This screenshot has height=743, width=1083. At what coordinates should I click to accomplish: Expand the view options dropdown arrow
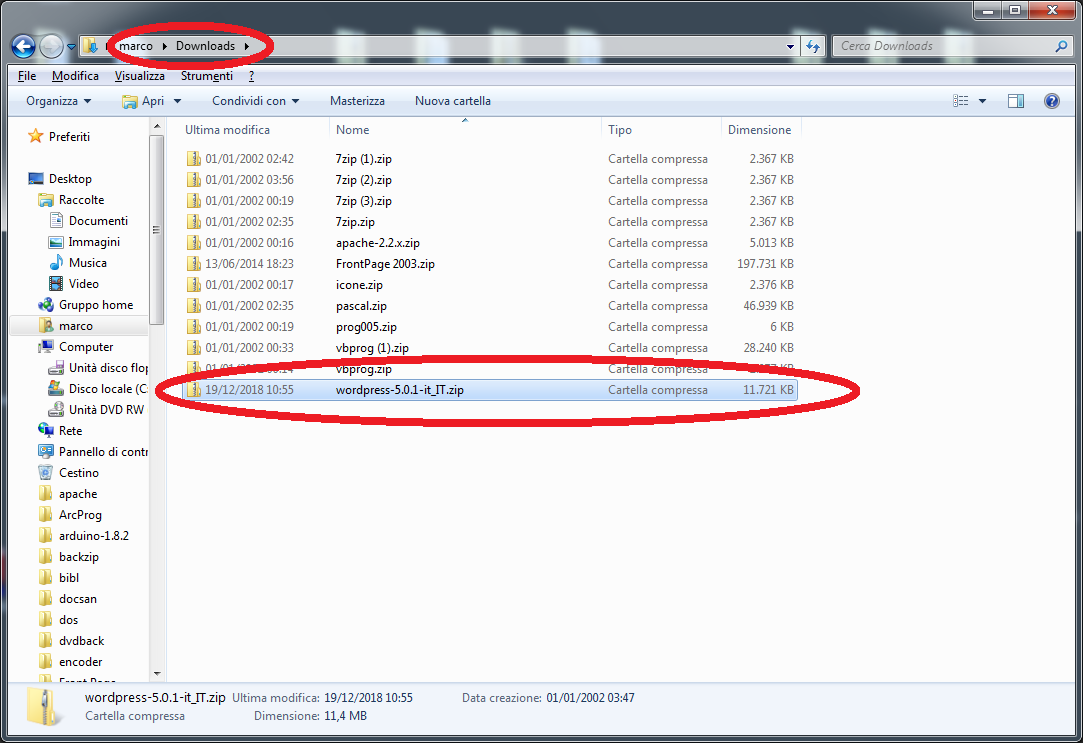tap(982, 101)
